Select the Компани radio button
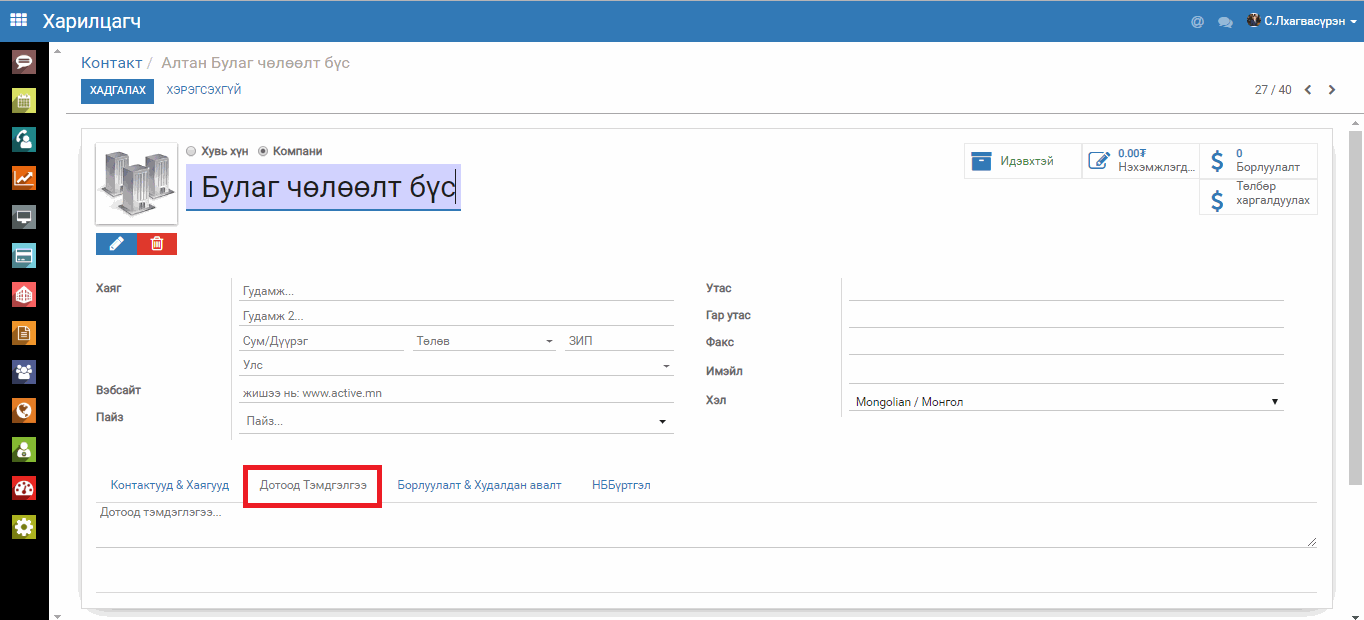Screen dimensions: 1364x620 [x=263, y=151]
